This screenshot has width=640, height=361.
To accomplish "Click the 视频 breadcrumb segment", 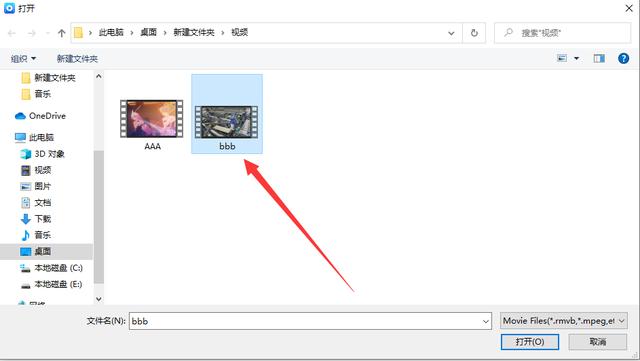I will [x=240, y=33].
